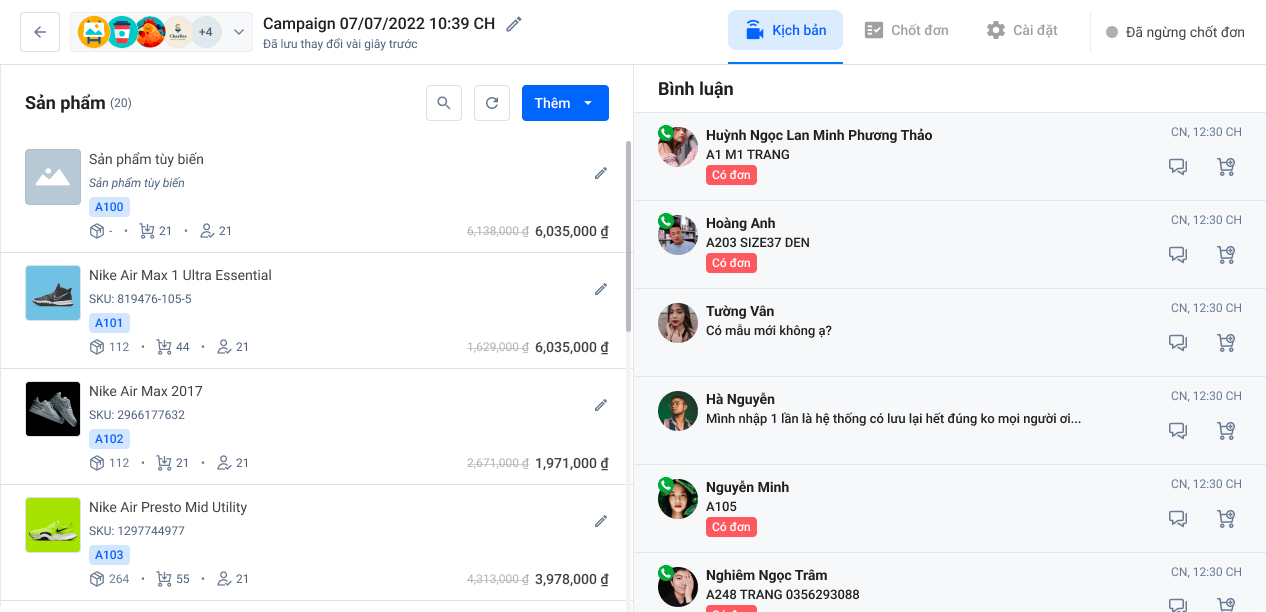Image resolution: width=1266 pixels, height=612 pixels.
Task: Refresh the product list
Action: click(x=492, y=103)
